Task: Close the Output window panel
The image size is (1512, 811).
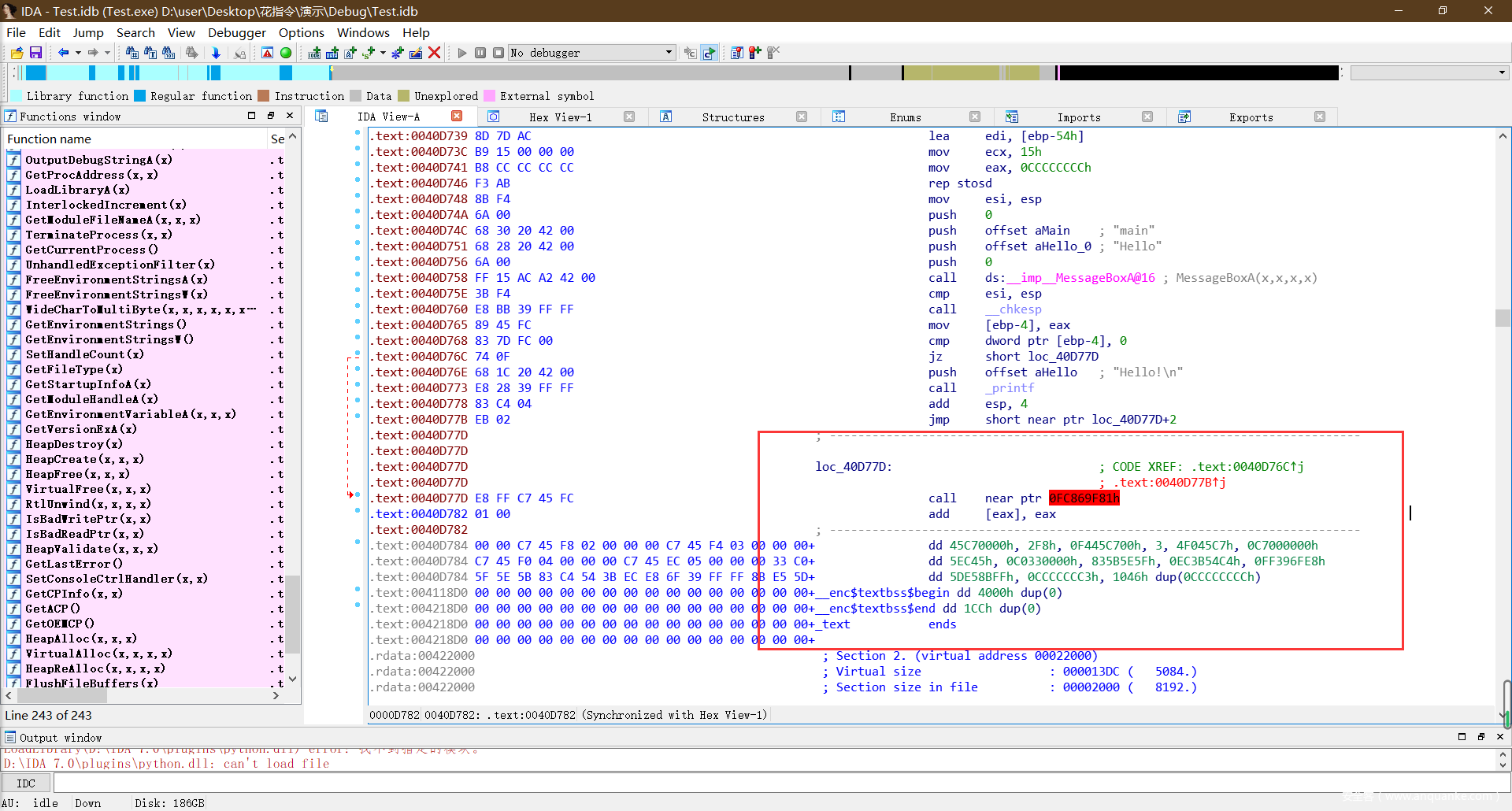Action: coord(1499,737)
